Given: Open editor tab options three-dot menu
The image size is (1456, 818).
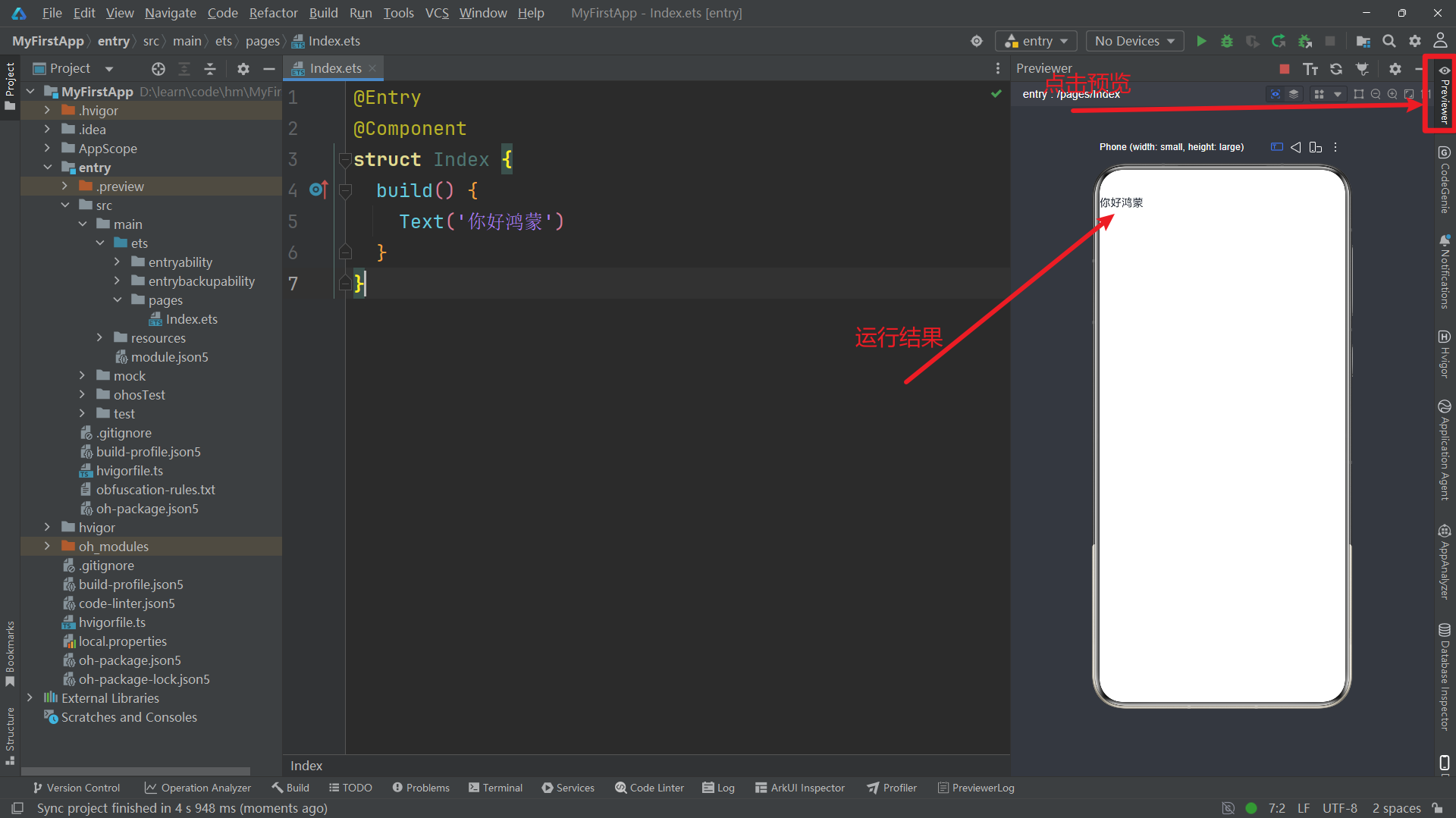Looking at the screenshot, I should (998, 68).
